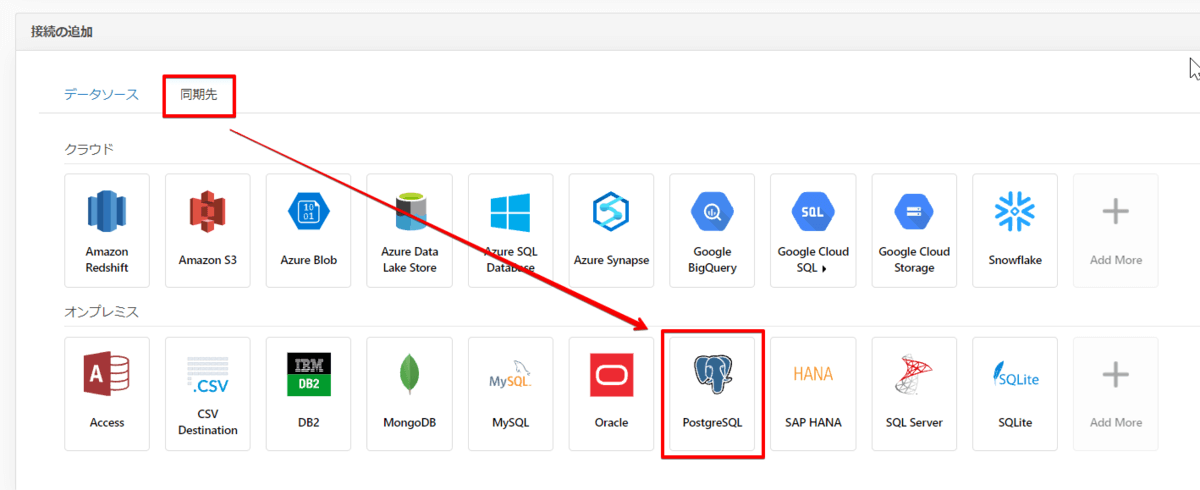This screenshot has height=490, width=1200.
Task: Pick the SQLite connector tile
Action: (x=1015, y=394)
